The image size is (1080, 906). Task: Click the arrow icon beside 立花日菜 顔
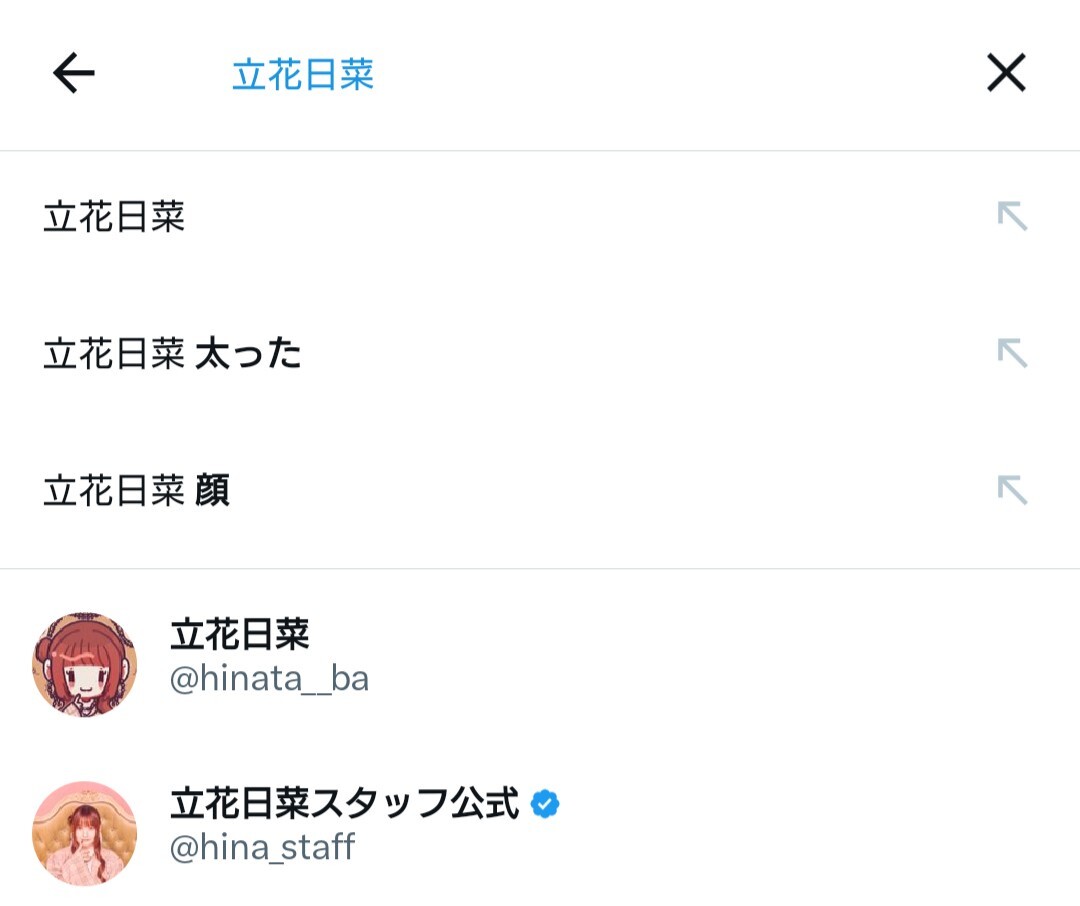(x=1012, y=490)
